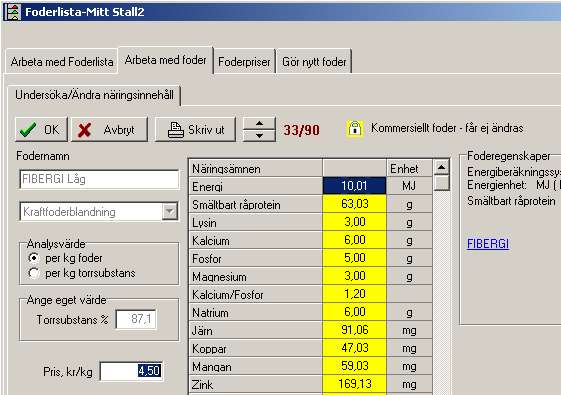Image resolution: width=561 pixels, height=395 pixels.
Task: Click the Järn value 91,06
Action: [354, 330]
